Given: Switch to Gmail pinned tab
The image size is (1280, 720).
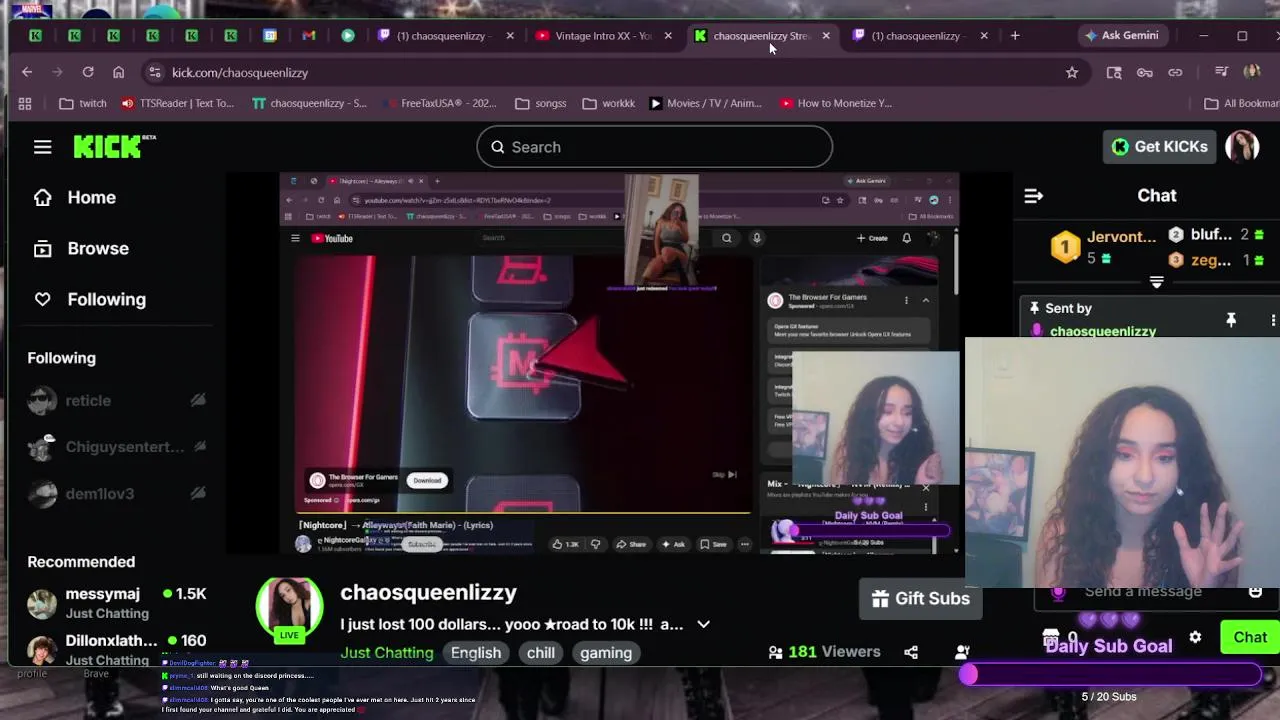Looking at the screenshot, I should coord(309,35).
